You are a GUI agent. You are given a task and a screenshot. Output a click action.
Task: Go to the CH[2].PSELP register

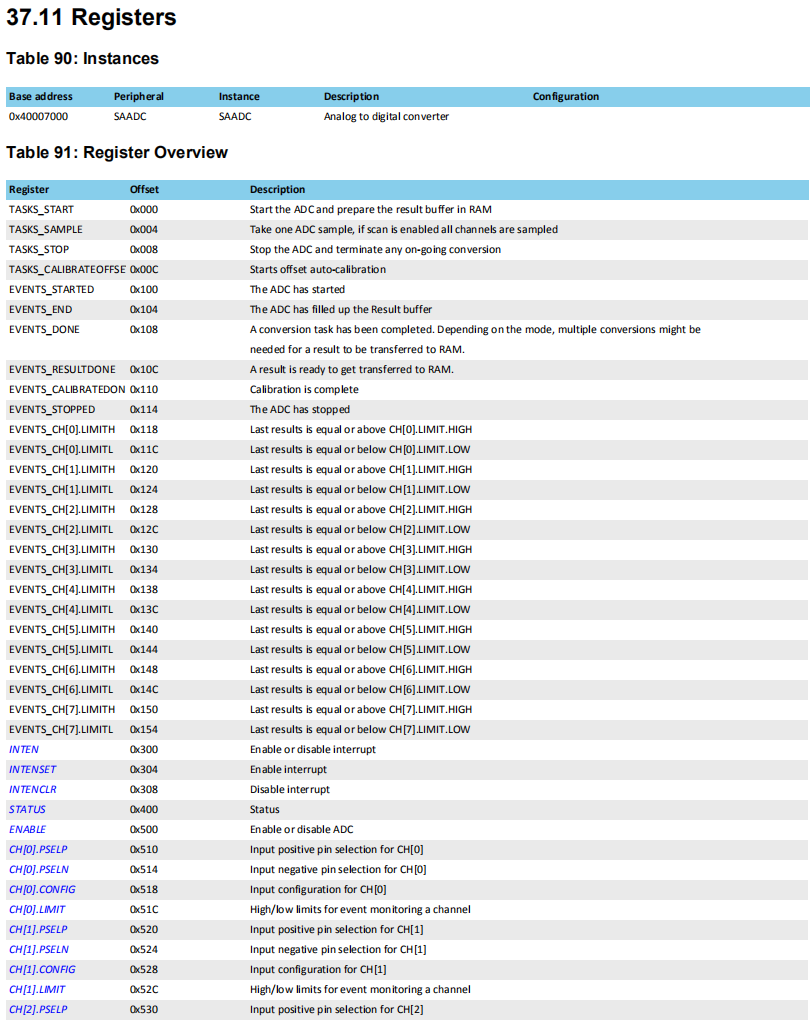pyautogui.click(x=38, y=1009)
